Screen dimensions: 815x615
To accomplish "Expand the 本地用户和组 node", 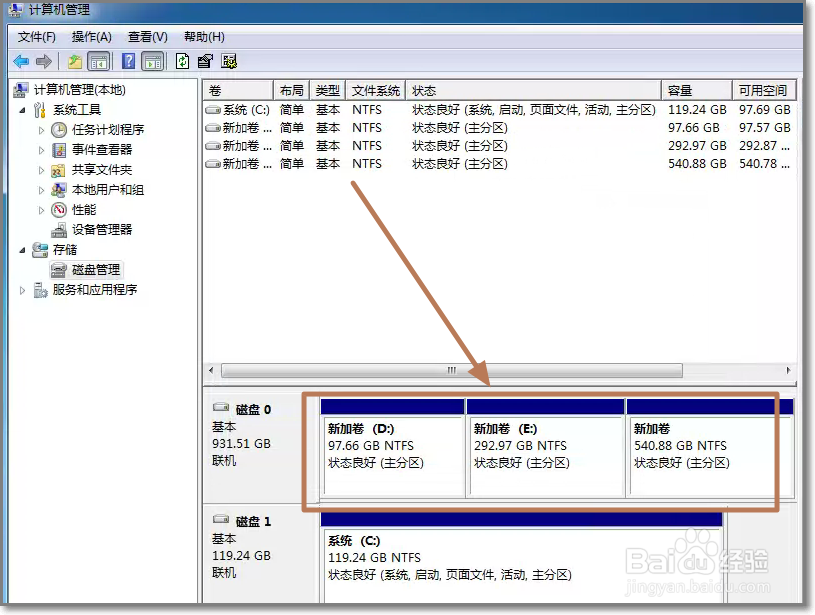I will tap(41, 190).
